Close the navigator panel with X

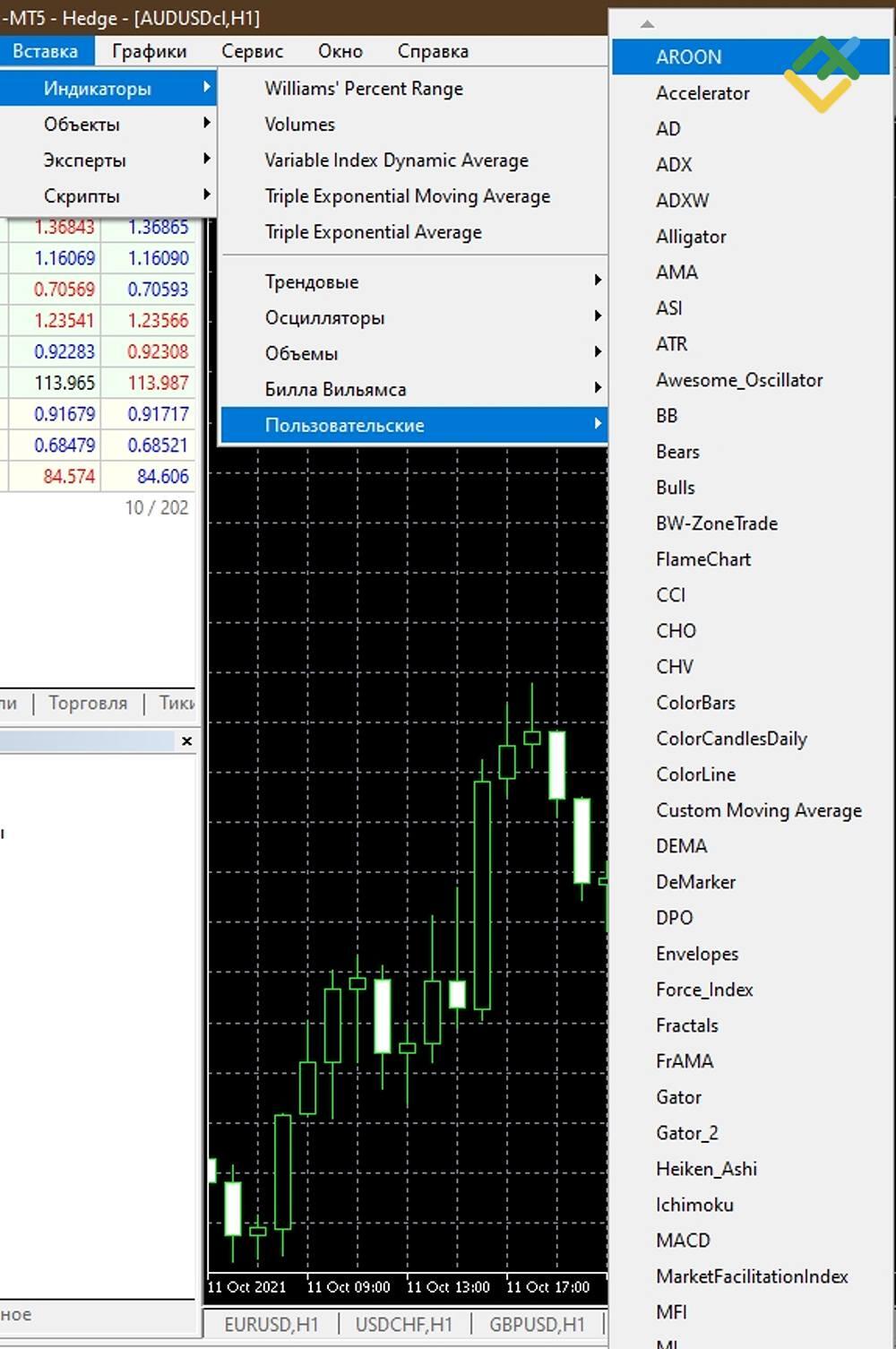pos(186,740)
